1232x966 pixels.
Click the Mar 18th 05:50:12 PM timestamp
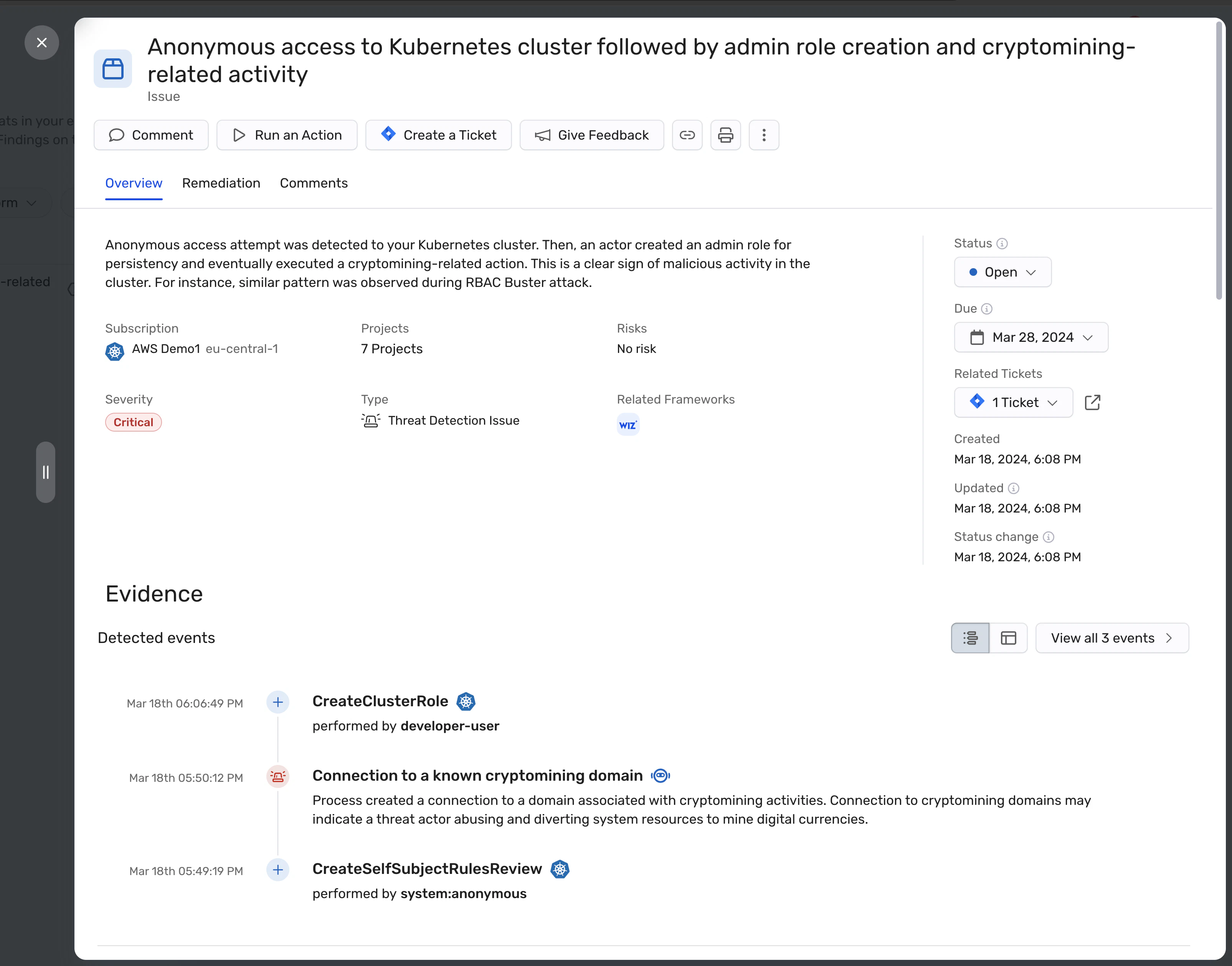click(x=186, y=778)
